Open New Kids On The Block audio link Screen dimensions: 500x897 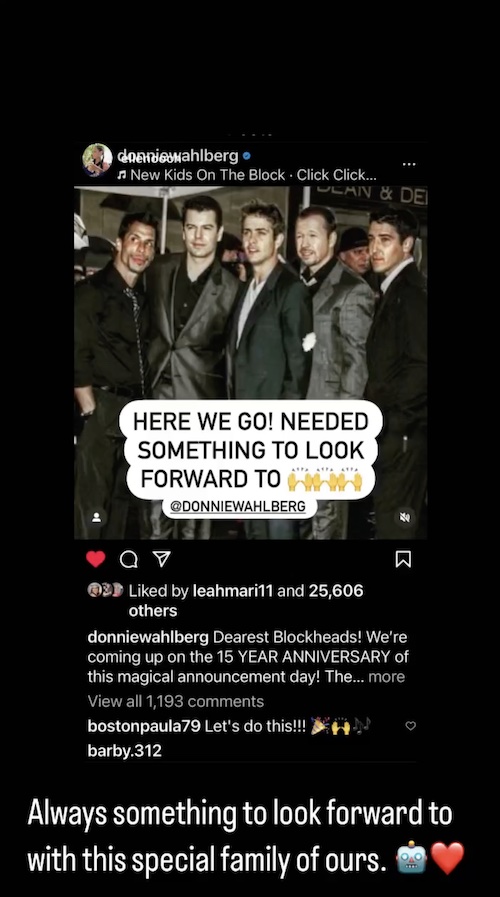(x=247, y=175)
